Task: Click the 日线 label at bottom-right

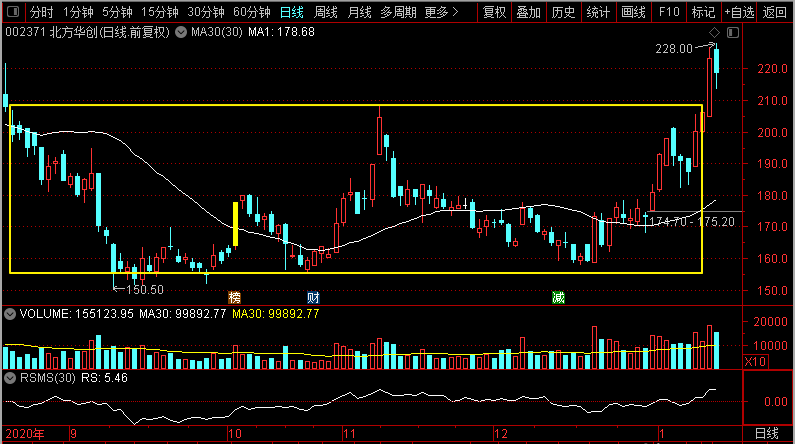Action: [766, 434]
